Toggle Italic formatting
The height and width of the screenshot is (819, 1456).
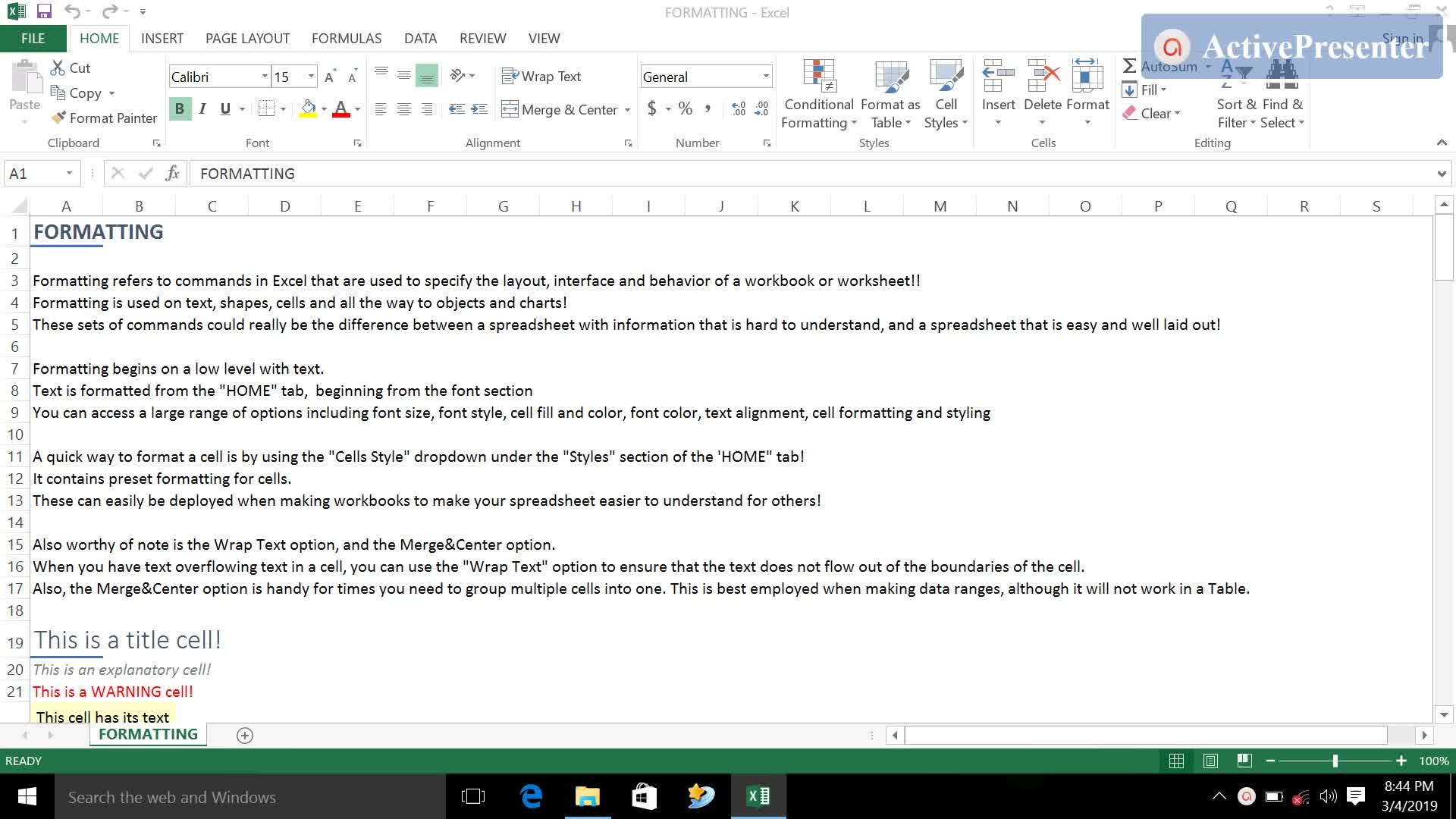coord(202,108)
